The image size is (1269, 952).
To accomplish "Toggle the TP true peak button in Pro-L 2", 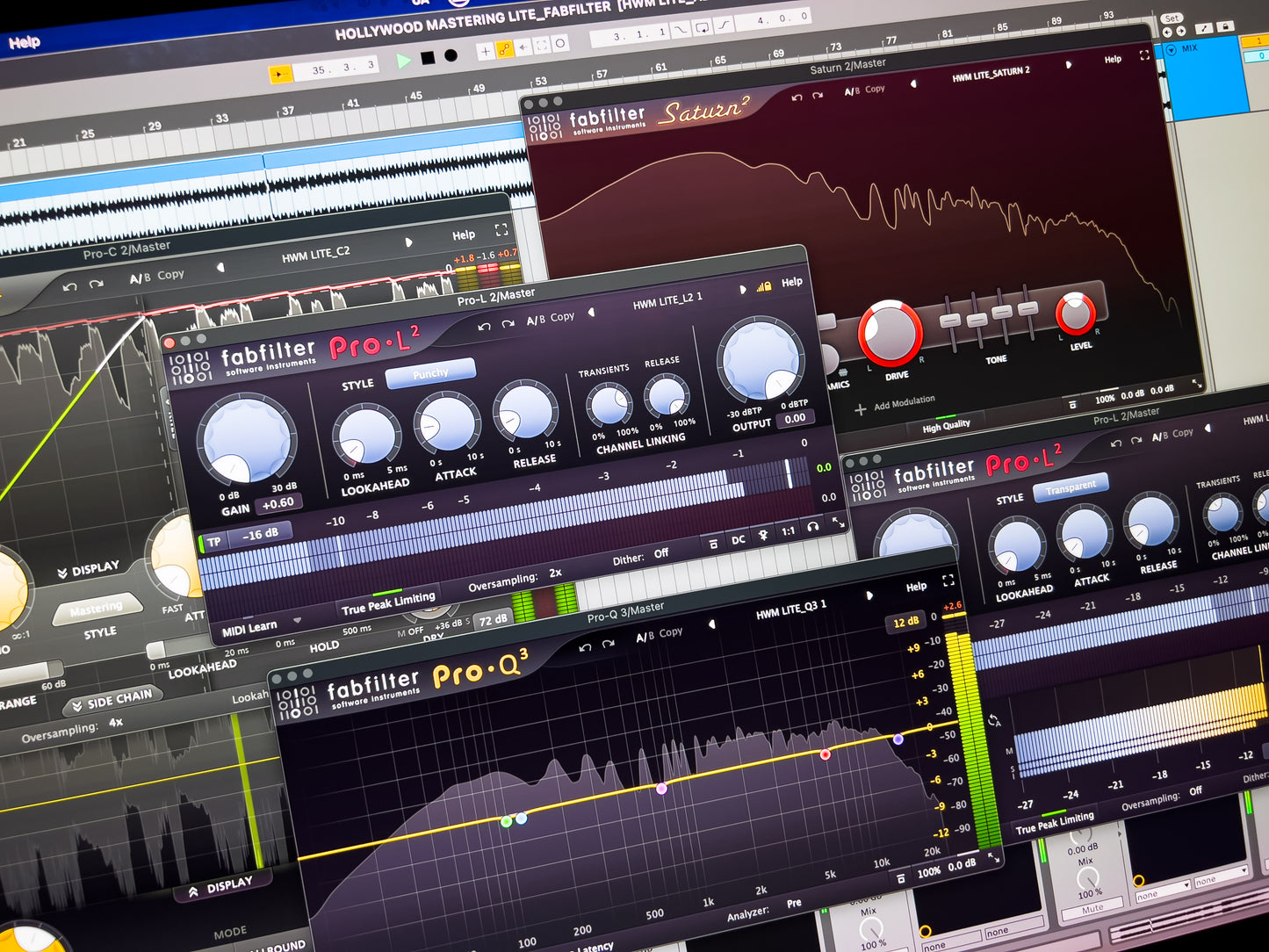I will click(214, 542).
